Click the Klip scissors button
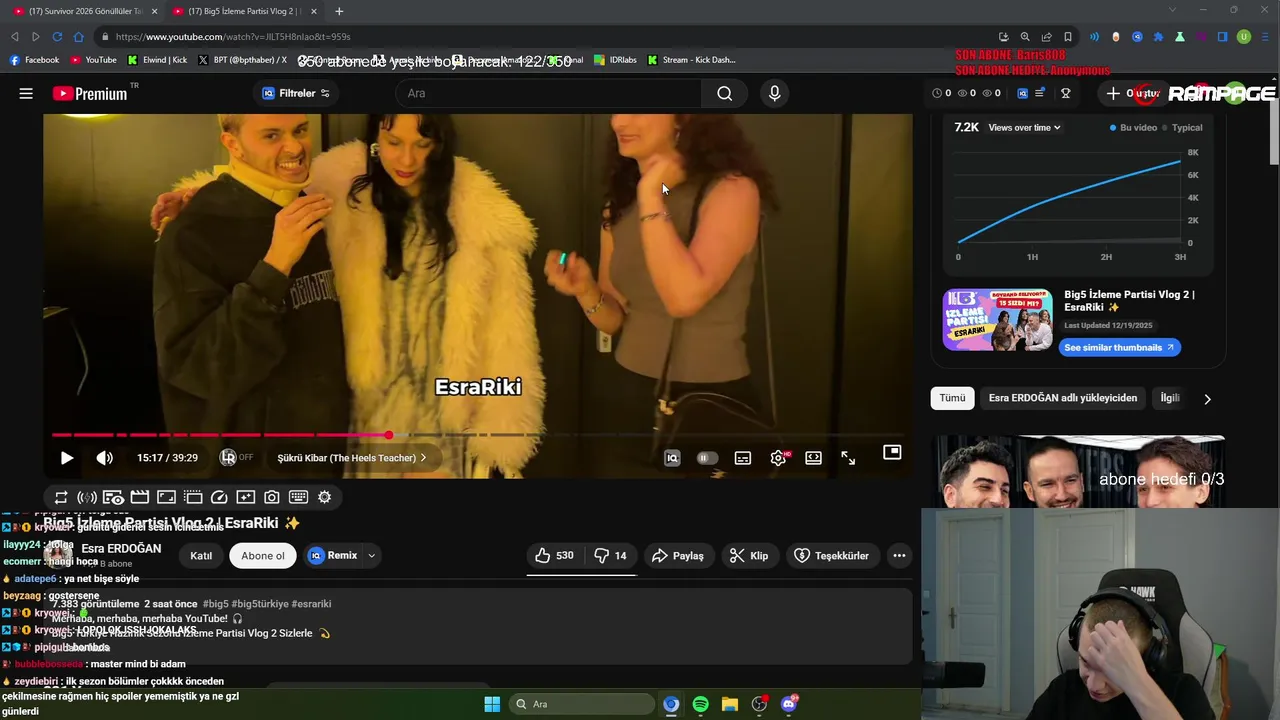The height and width of the screenshot is (720, 1280). [749, 555]
